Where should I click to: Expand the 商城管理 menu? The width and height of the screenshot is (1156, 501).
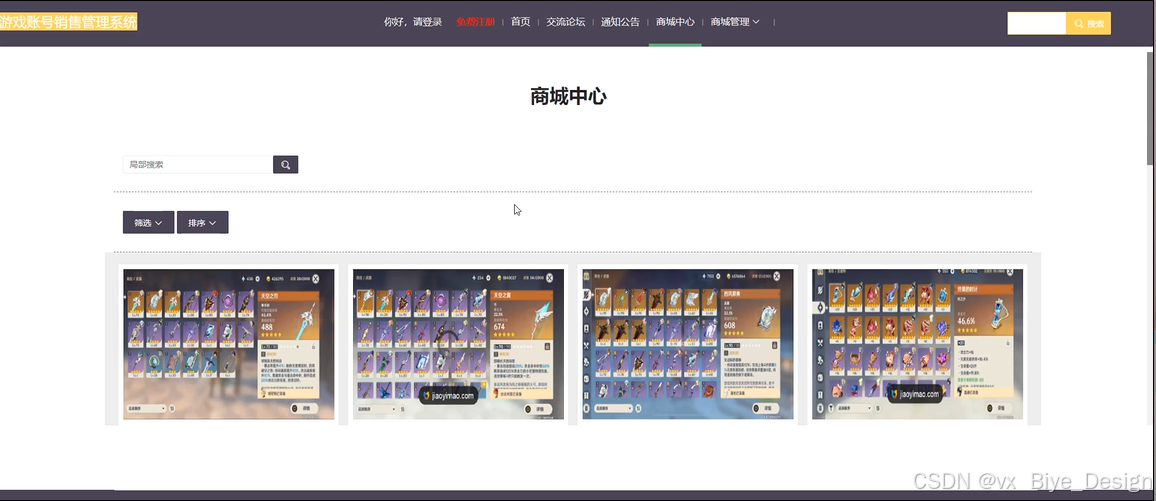pyautogui.click(x=735, y=22)
